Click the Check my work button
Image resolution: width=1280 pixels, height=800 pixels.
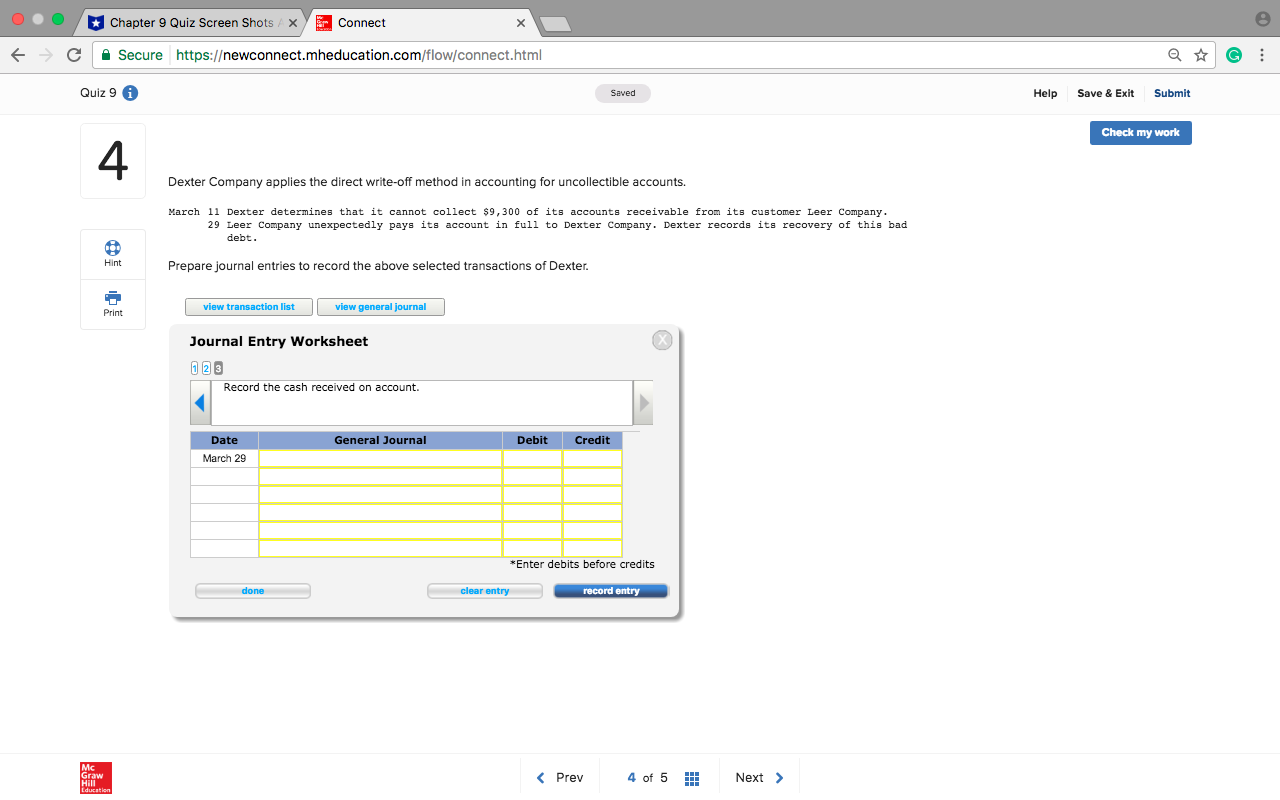click(1140, 132)
